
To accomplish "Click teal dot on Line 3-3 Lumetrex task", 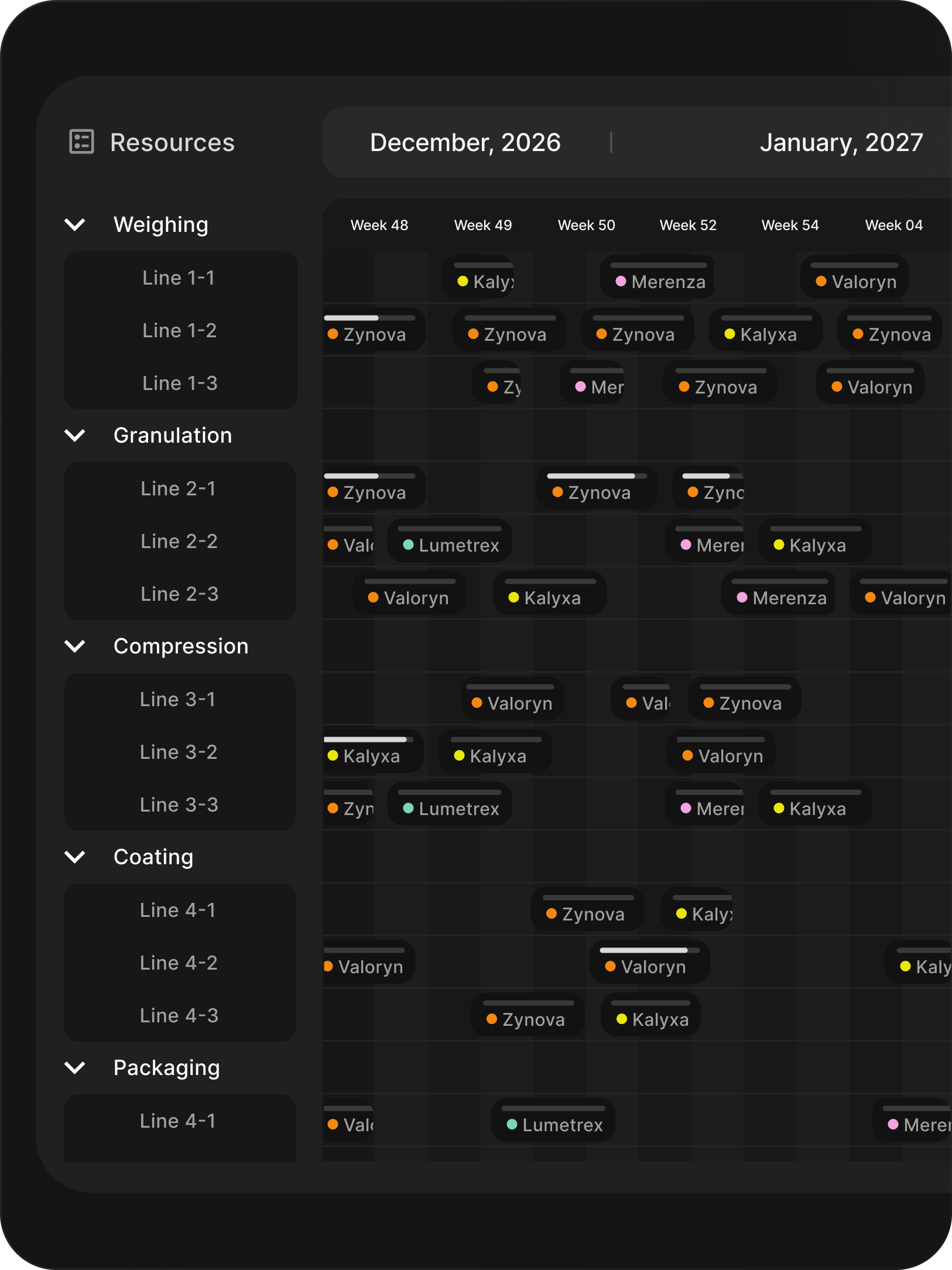I will 409,809.
